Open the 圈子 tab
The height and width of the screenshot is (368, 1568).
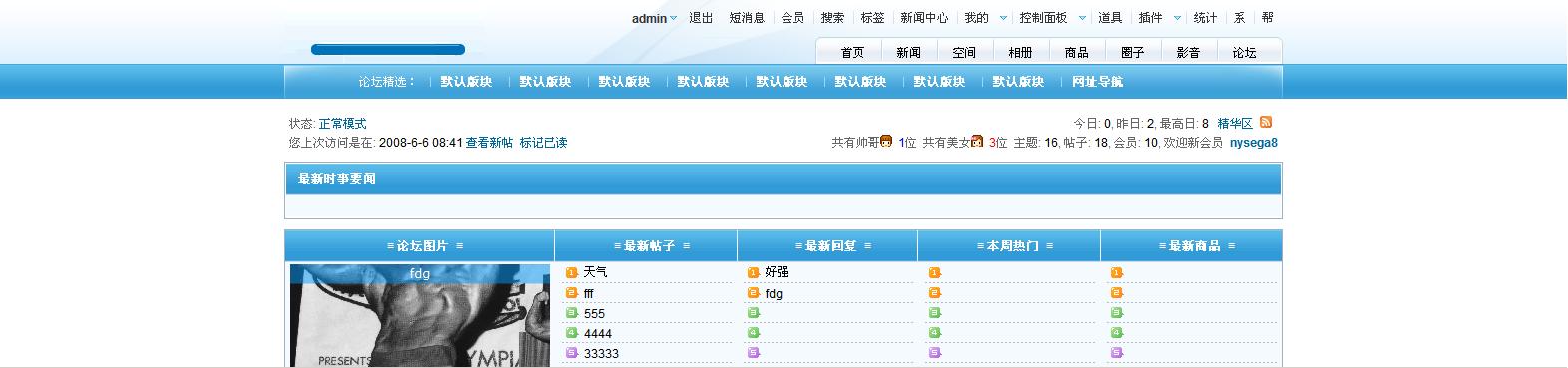point(1132,53)
